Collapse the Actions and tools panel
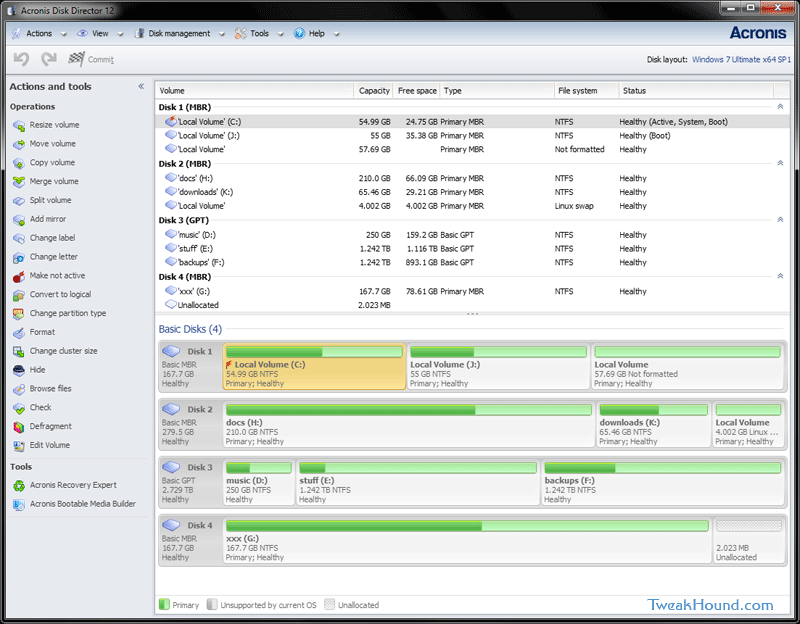Viewport: 800px width, 624px height. pos(141,86)
